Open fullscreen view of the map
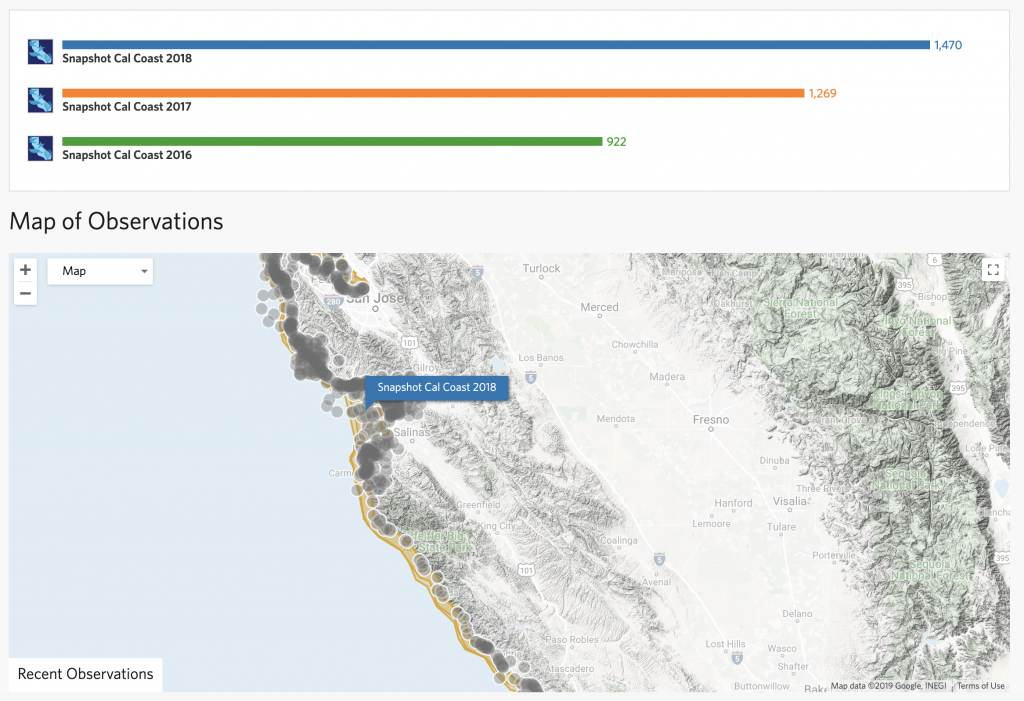Screen dimensions: 1024x701 pos(993,269)
